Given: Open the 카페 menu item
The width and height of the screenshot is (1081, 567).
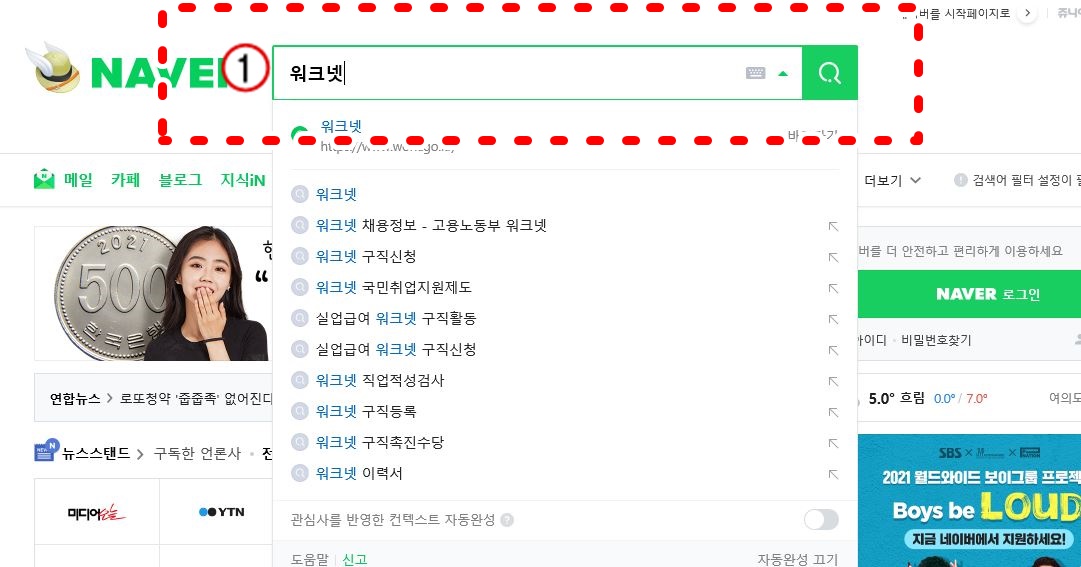Looking at the screenshot, I should point(125,180).
